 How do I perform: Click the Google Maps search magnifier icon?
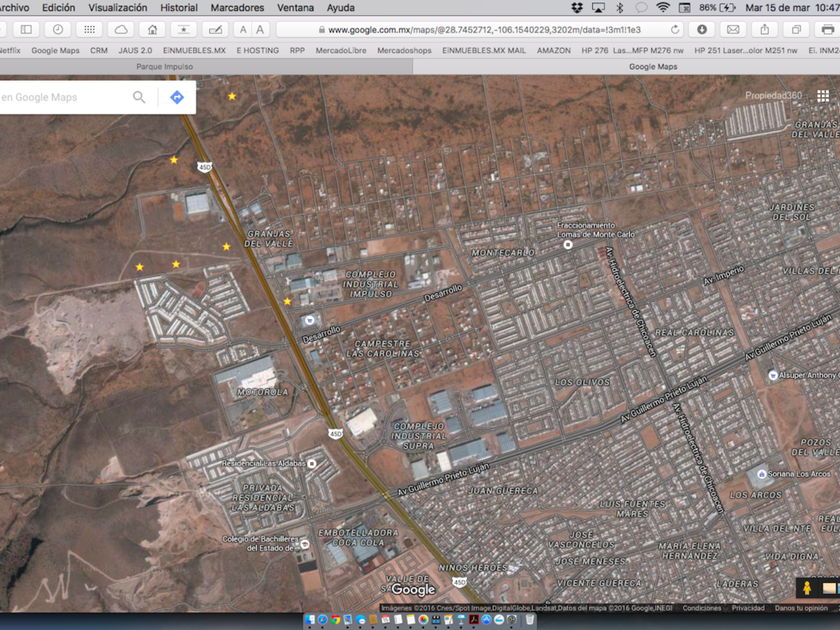pyautogui.click(x=139, y=97)
